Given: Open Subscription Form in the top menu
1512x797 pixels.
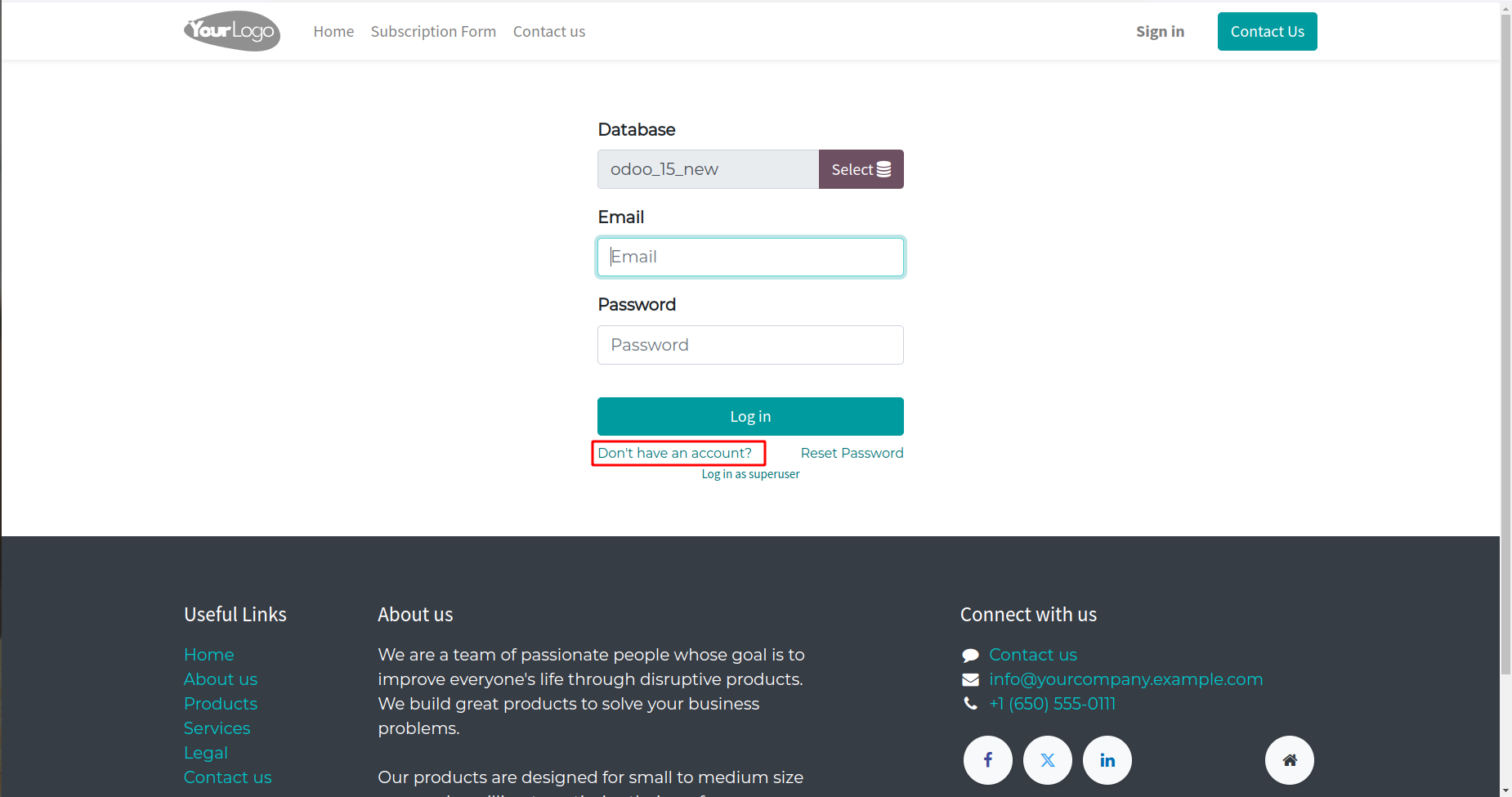Looking at the screenshot, I should click(433, 31).
